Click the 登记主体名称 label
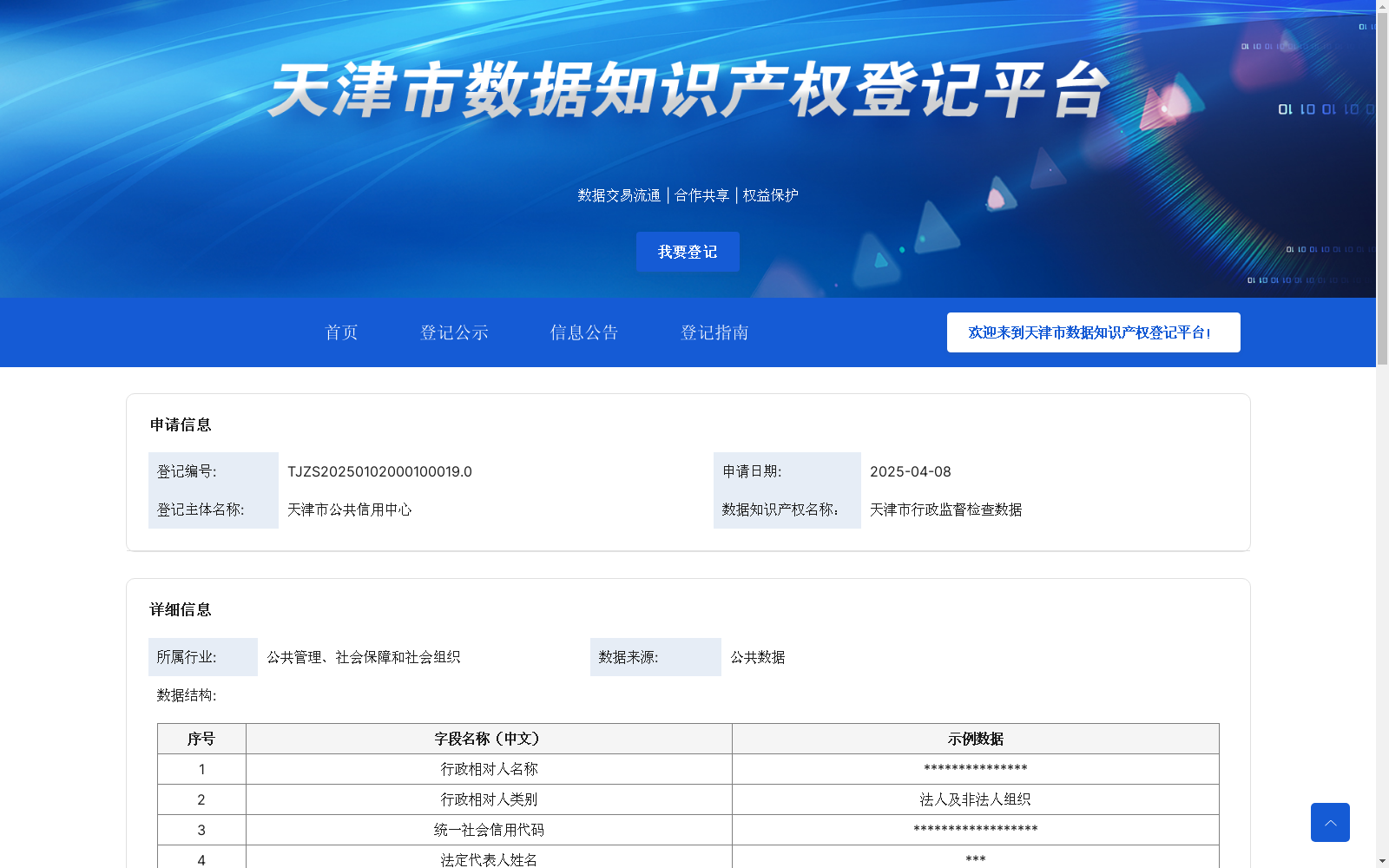The image size is (1389, 868). click(x=201, y=510)
